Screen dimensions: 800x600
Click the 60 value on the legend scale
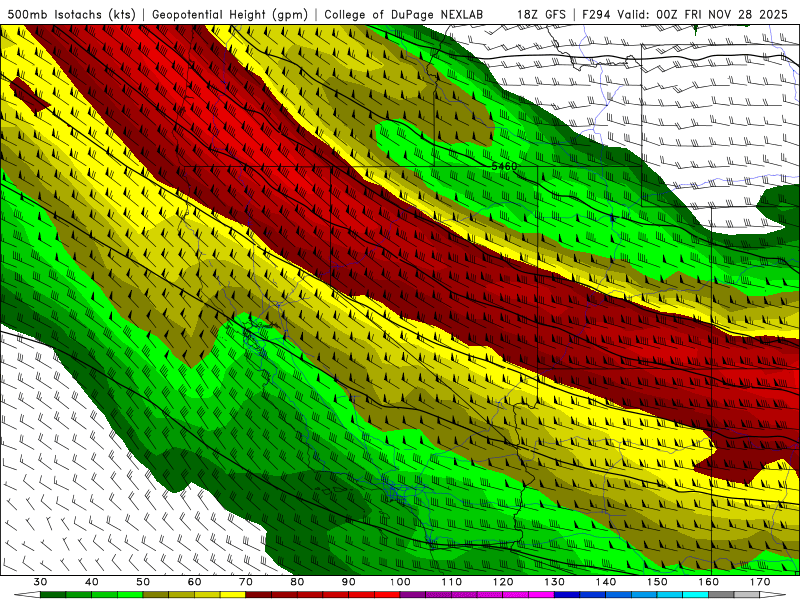coord(194,582)
